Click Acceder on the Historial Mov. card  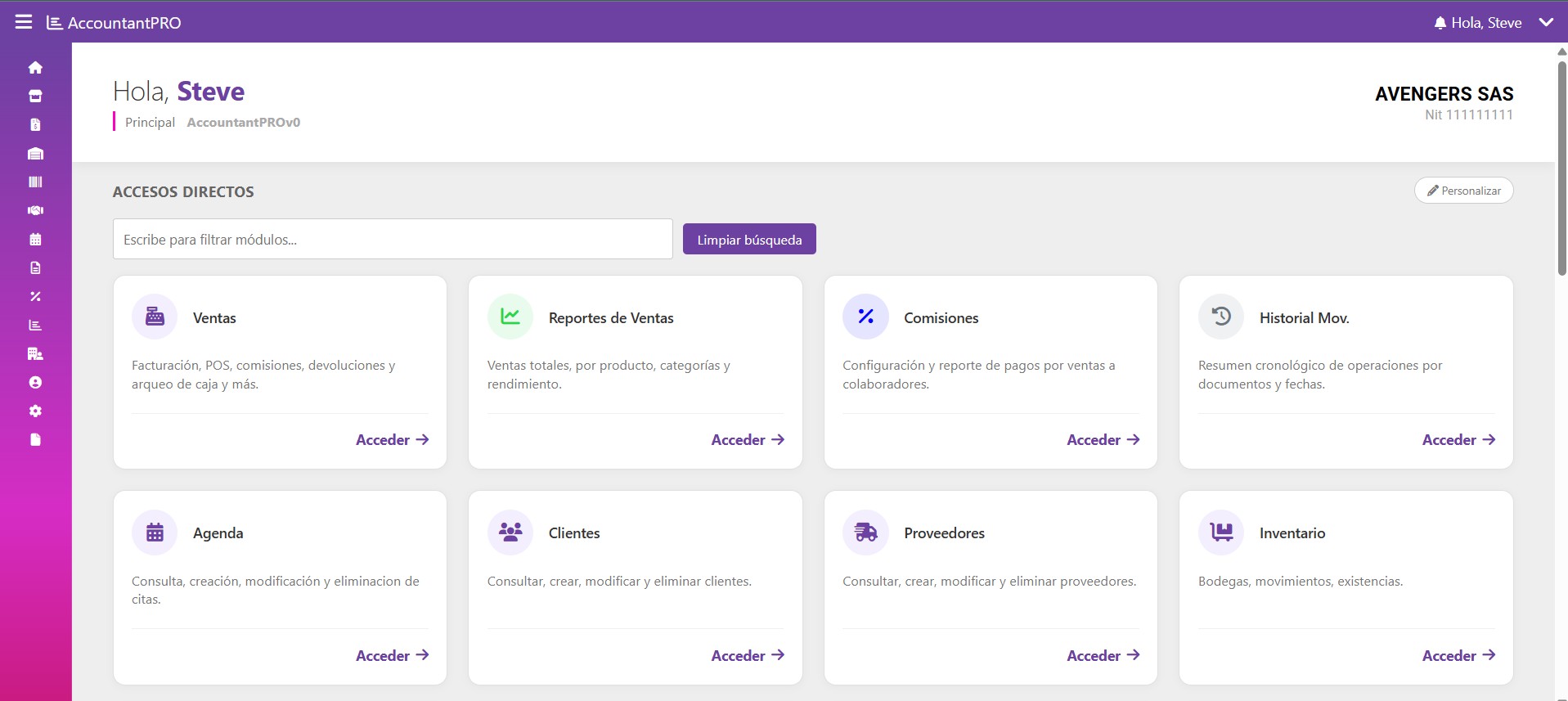tap(1458, 440)
